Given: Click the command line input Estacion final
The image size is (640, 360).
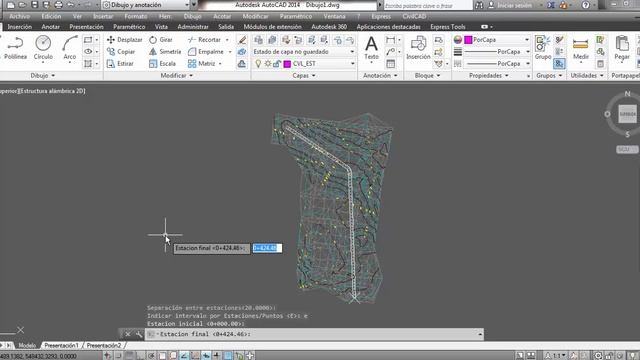Looking at the screenshot, I should tap(315, 334).
